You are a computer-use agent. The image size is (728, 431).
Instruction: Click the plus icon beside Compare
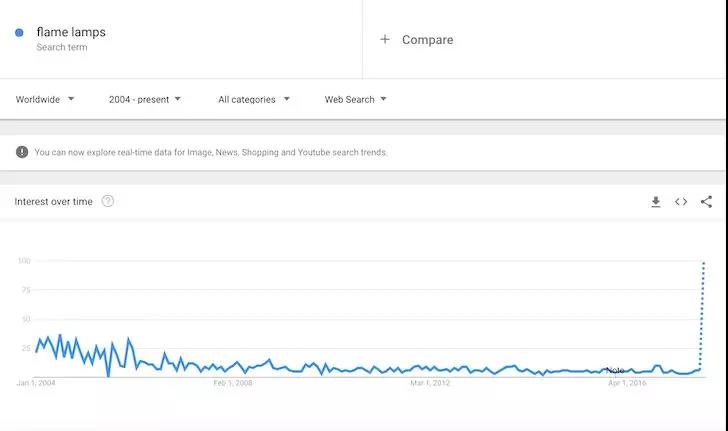point(385,40)
